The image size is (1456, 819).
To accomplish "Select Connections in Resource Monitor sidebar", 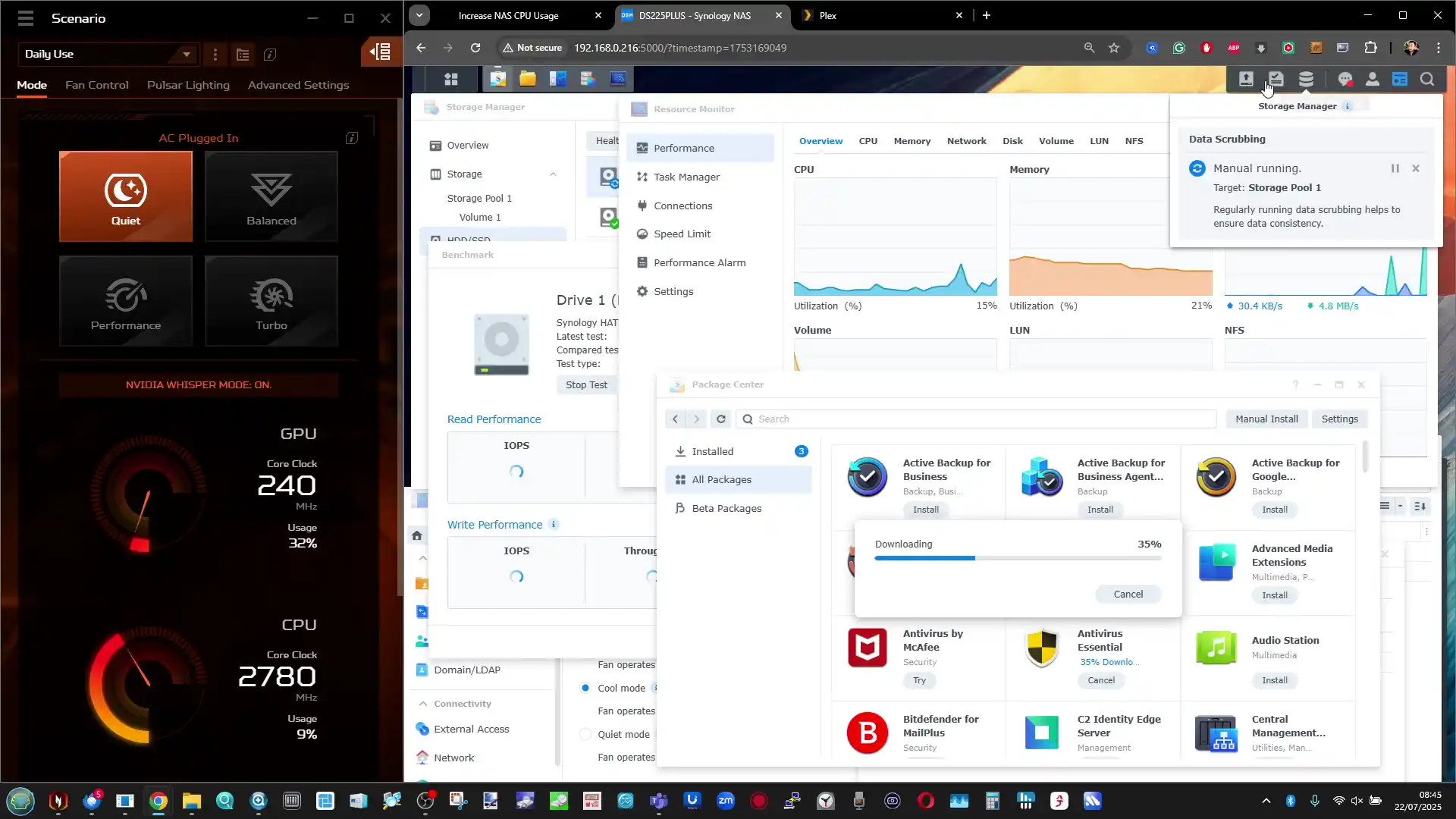I will pos(701,206).
